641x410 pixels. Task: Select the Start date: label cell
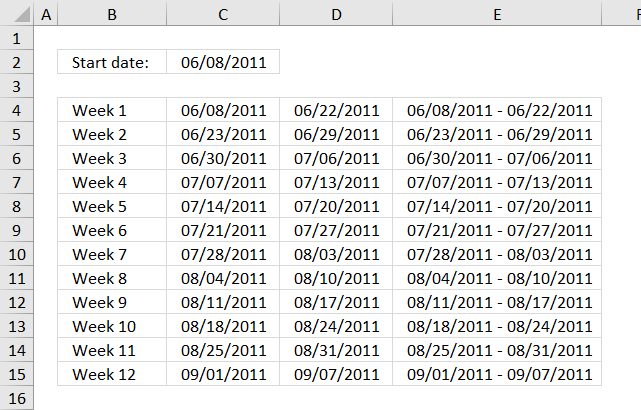(x=112, y=62)
